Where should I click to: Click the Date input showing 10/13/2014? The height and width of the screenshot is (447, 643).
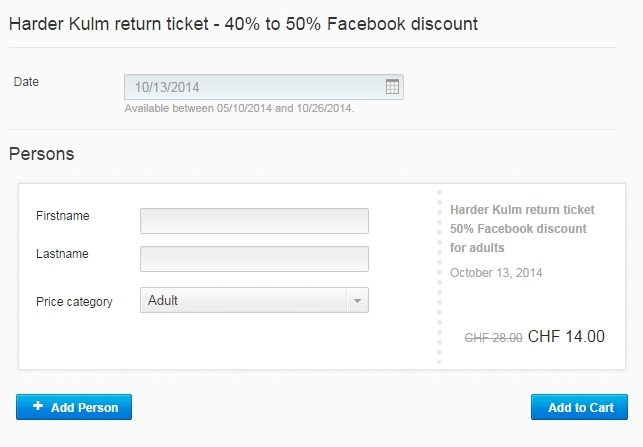[264, 87]
